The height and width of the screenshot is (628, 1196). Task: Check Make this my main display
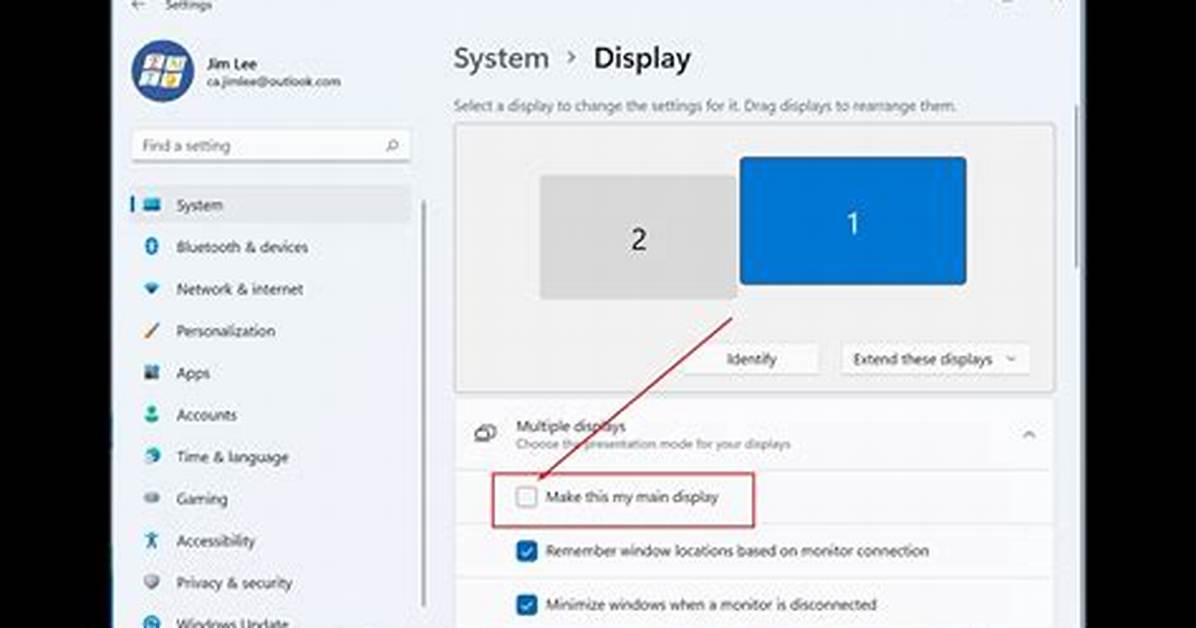coord(526,498)
